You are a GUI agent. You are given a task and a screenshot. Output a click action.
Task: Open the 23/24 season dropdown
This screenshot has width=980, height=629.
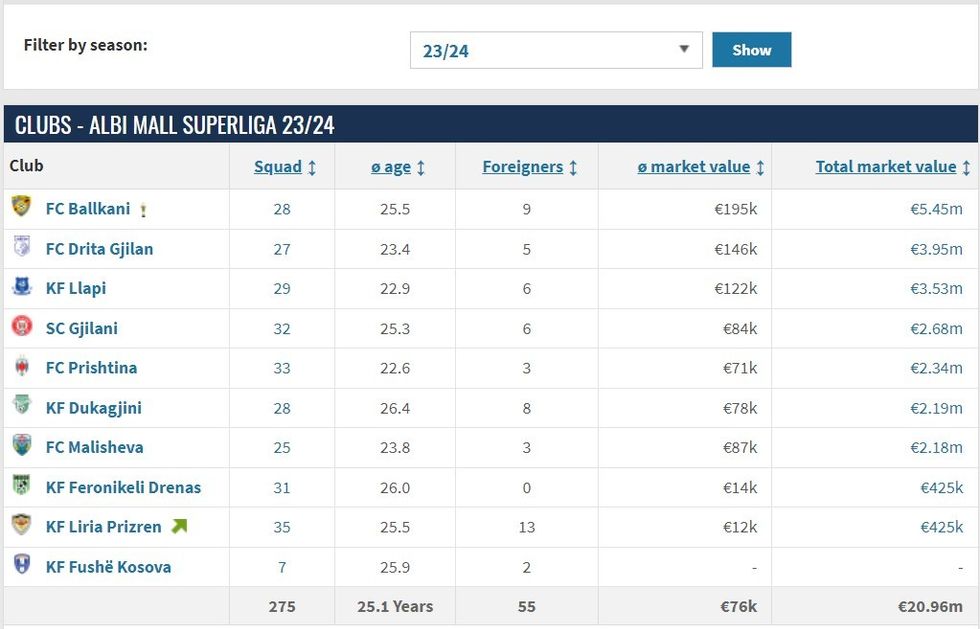tap(556, 49)
